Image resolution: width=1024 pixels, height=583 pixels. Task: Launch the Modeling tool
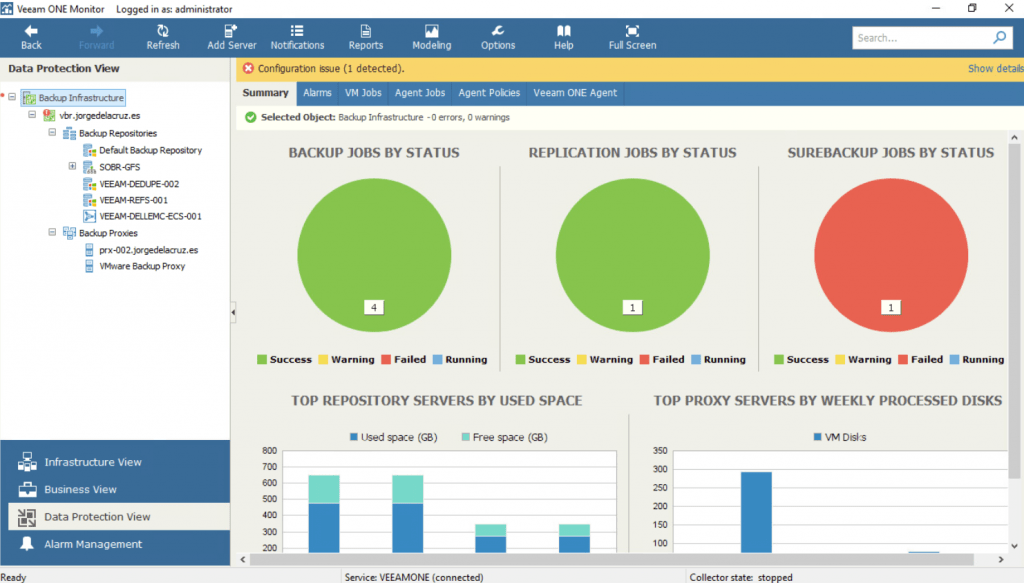(x=431, y=37)
